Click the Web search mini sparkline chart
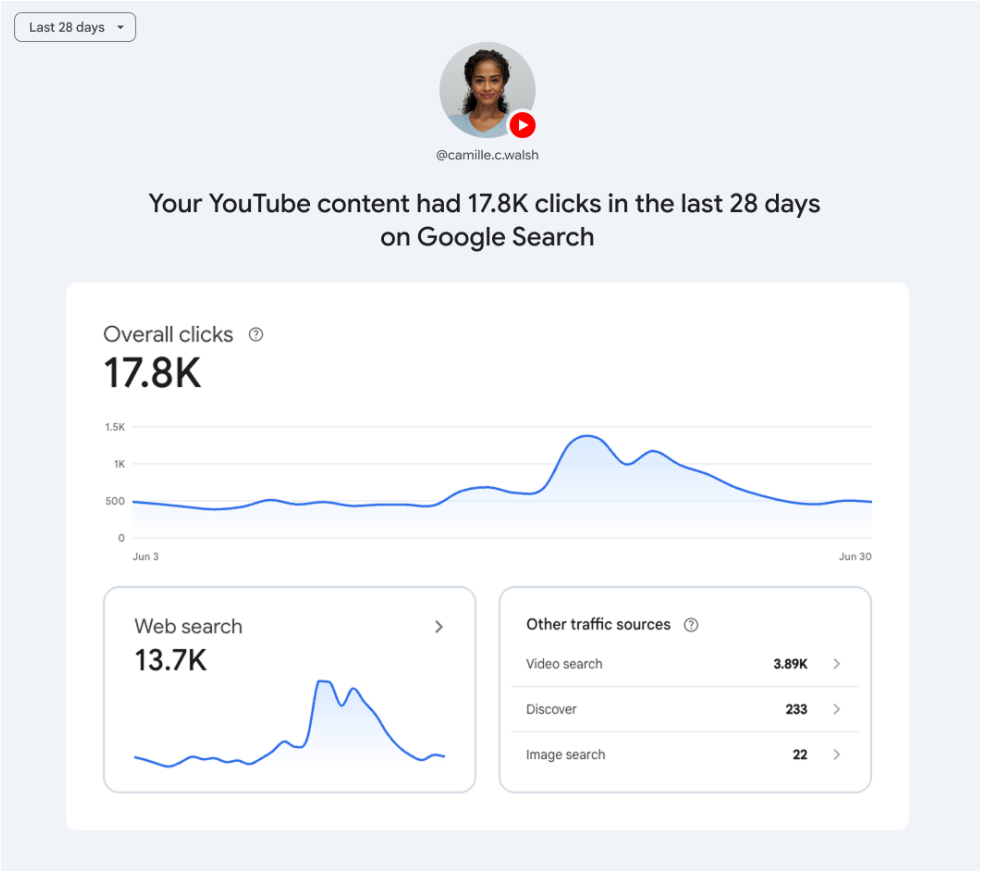 point(289,722)
